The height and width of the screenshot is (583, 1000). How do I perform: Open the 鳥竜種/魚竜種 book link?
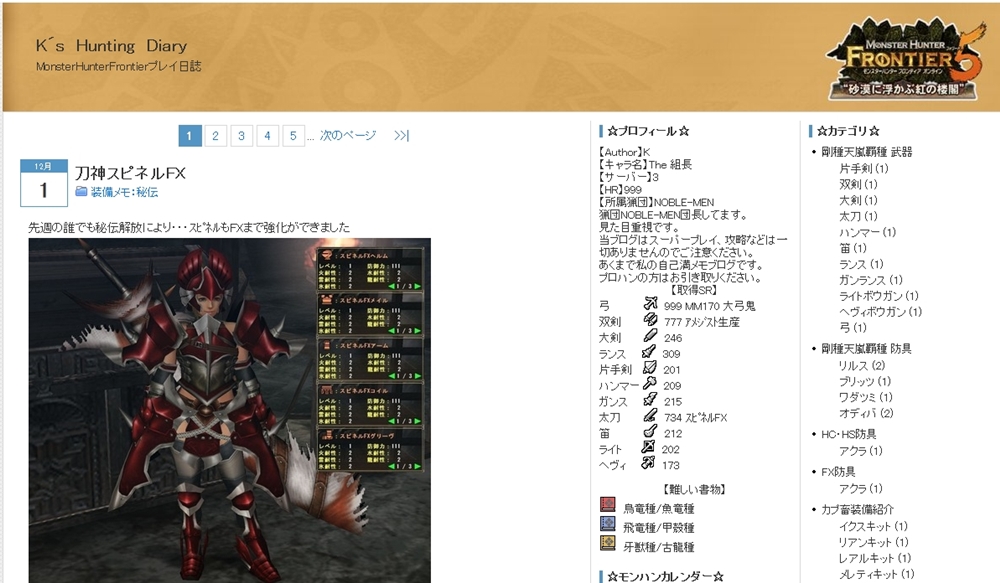click(x=659, y=508)
